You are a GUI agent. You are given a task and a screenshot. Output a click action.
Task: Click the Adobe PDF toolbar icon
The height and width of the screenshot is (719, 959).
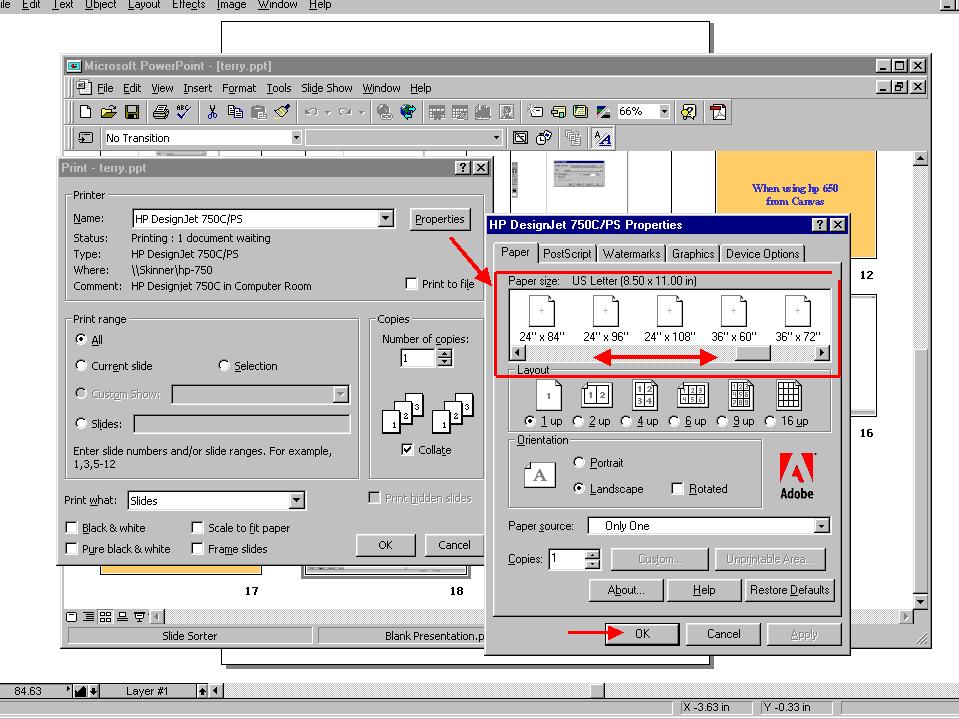(x=718, y=112)
